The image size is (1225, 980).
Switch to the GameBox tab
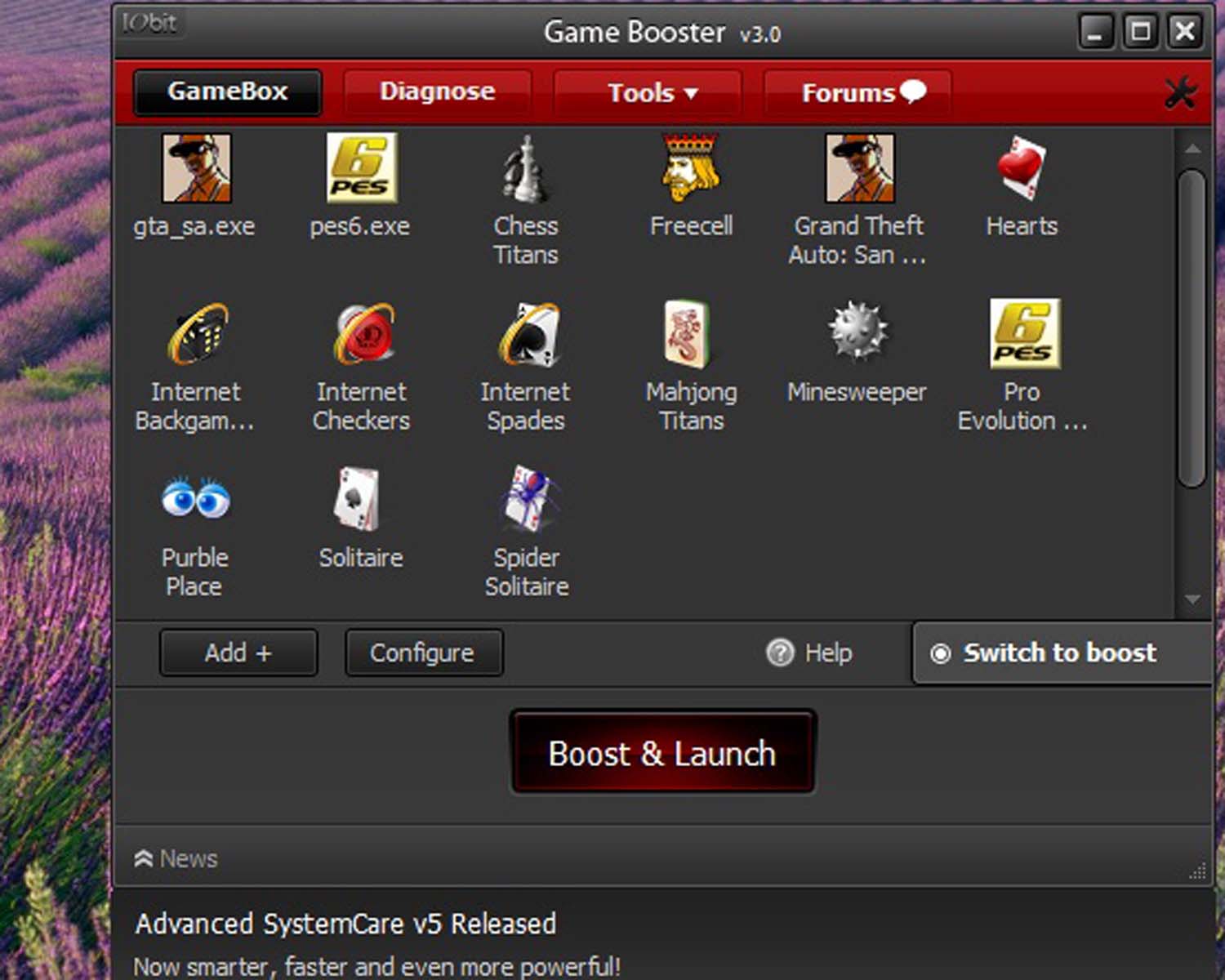[x=227, y=91]
